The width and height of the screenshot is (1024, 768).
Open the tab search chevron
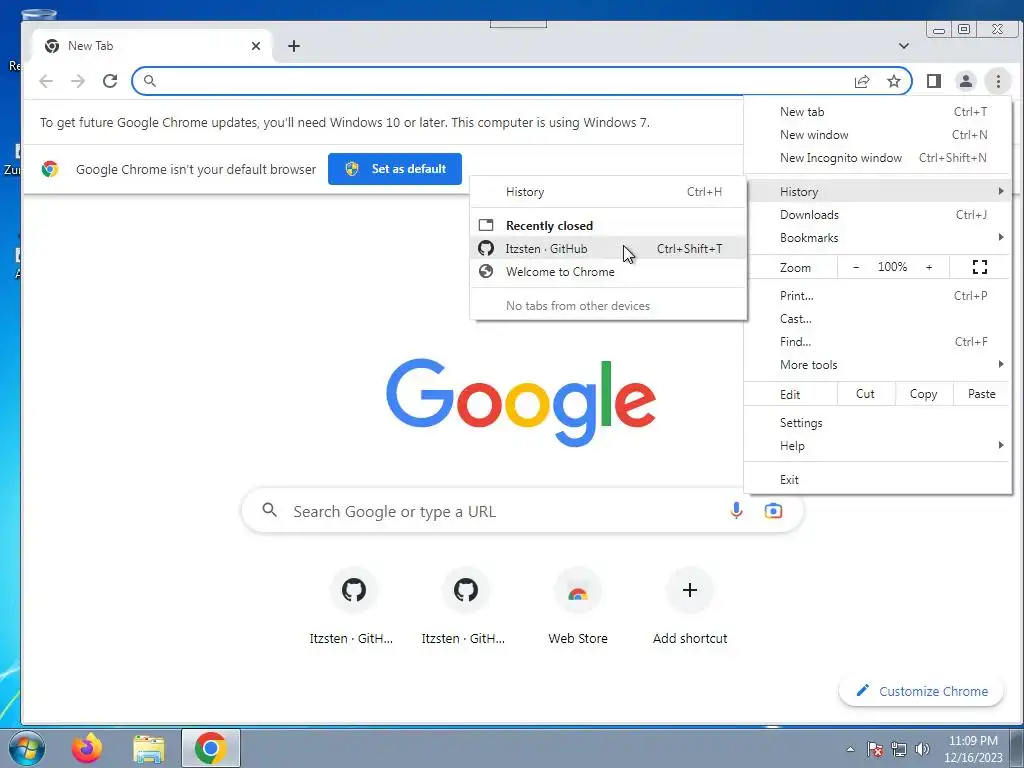[x=904, y=46]
